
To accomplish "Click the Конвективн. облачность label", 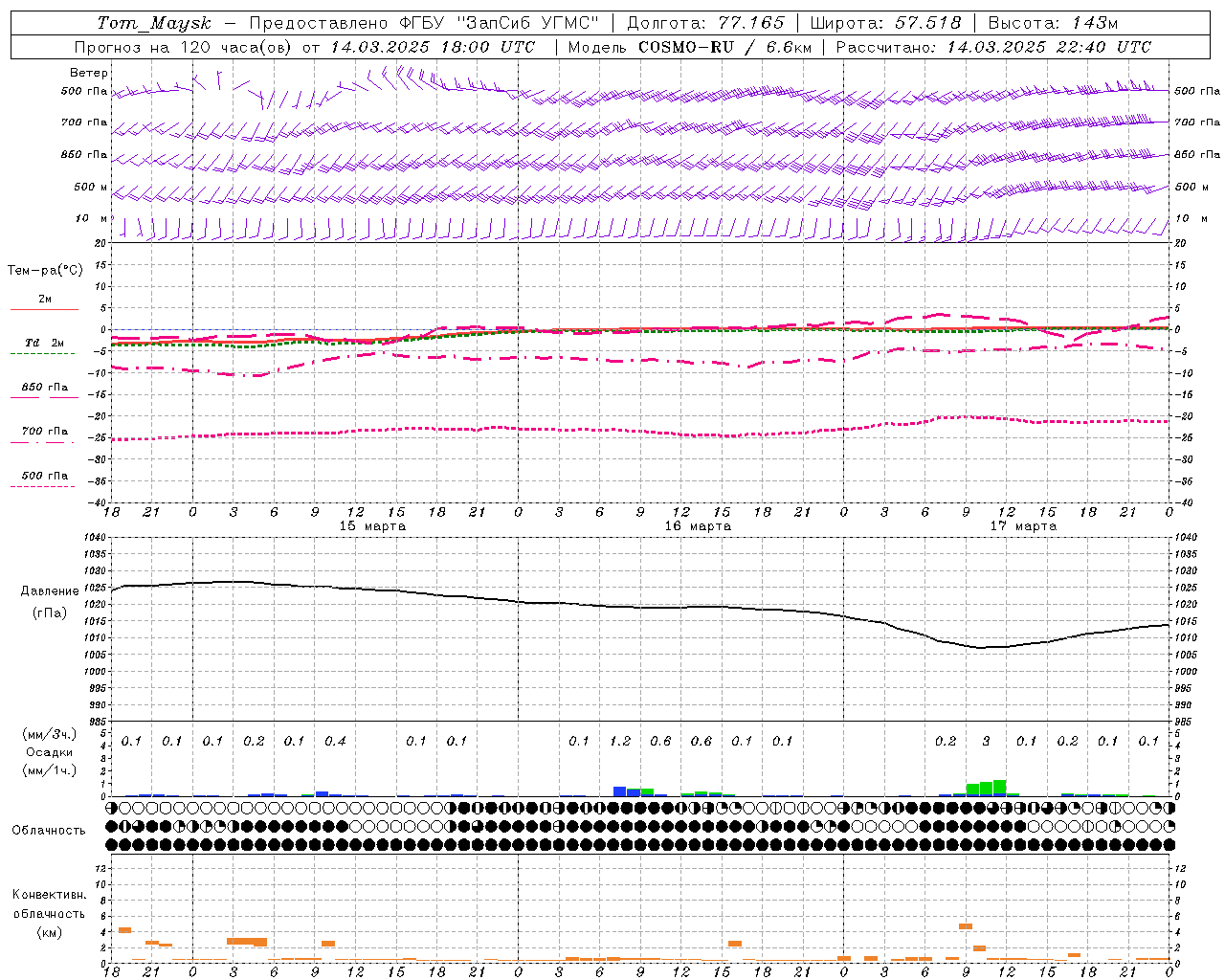I will tap(49, 903).
